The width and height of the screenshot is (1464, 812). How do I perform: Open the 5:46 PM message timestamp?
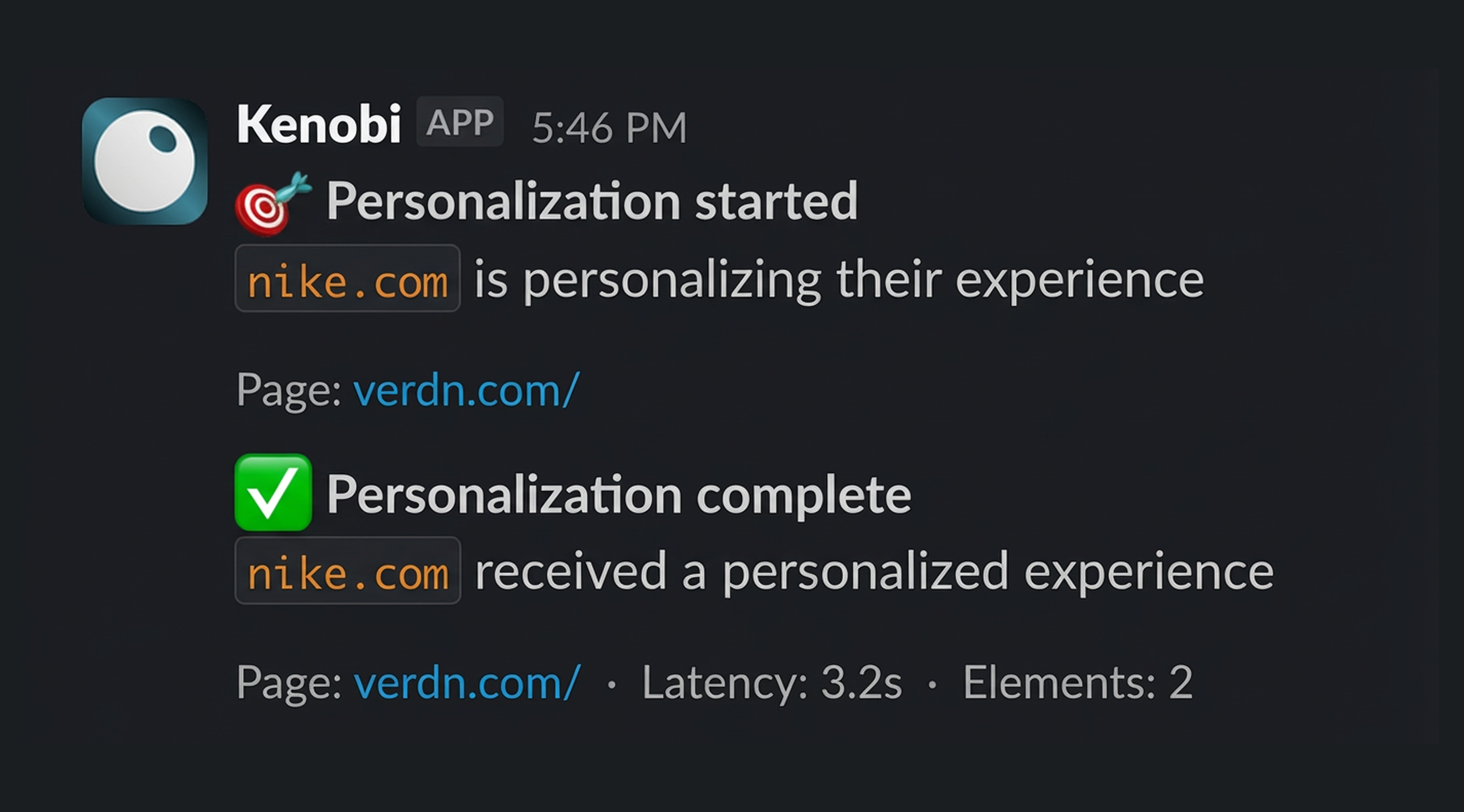point(609,127)
